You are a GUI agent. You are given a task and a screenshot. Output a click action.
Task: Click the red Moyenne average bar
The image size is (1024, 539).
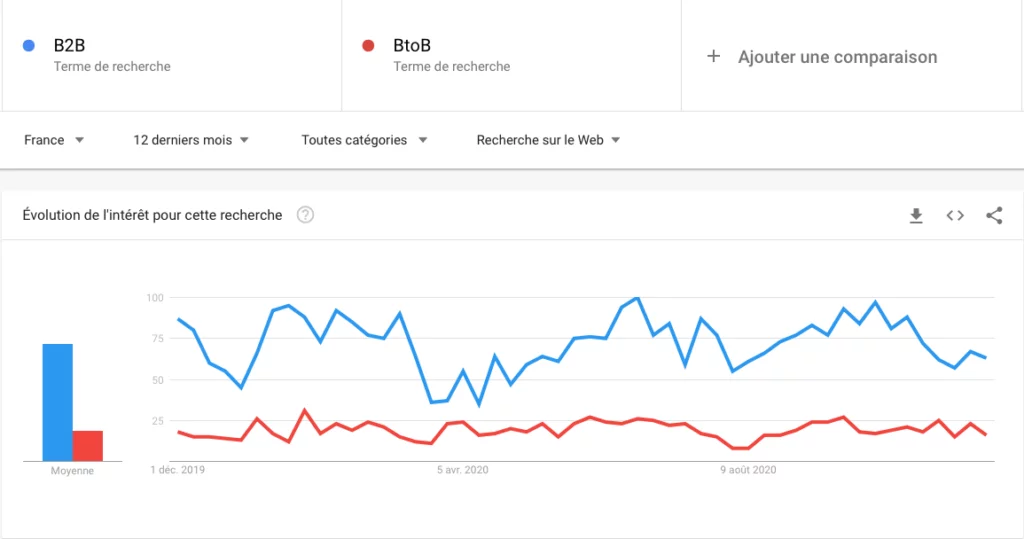tap(88, 446)
